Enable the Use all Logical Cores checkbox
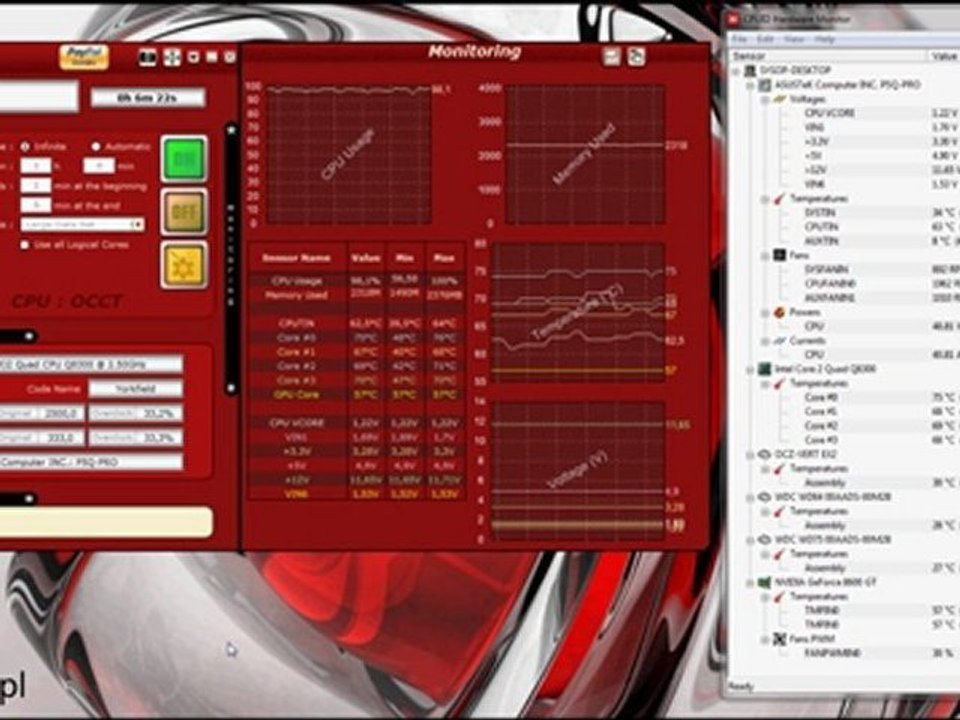 tap(25, 245)
